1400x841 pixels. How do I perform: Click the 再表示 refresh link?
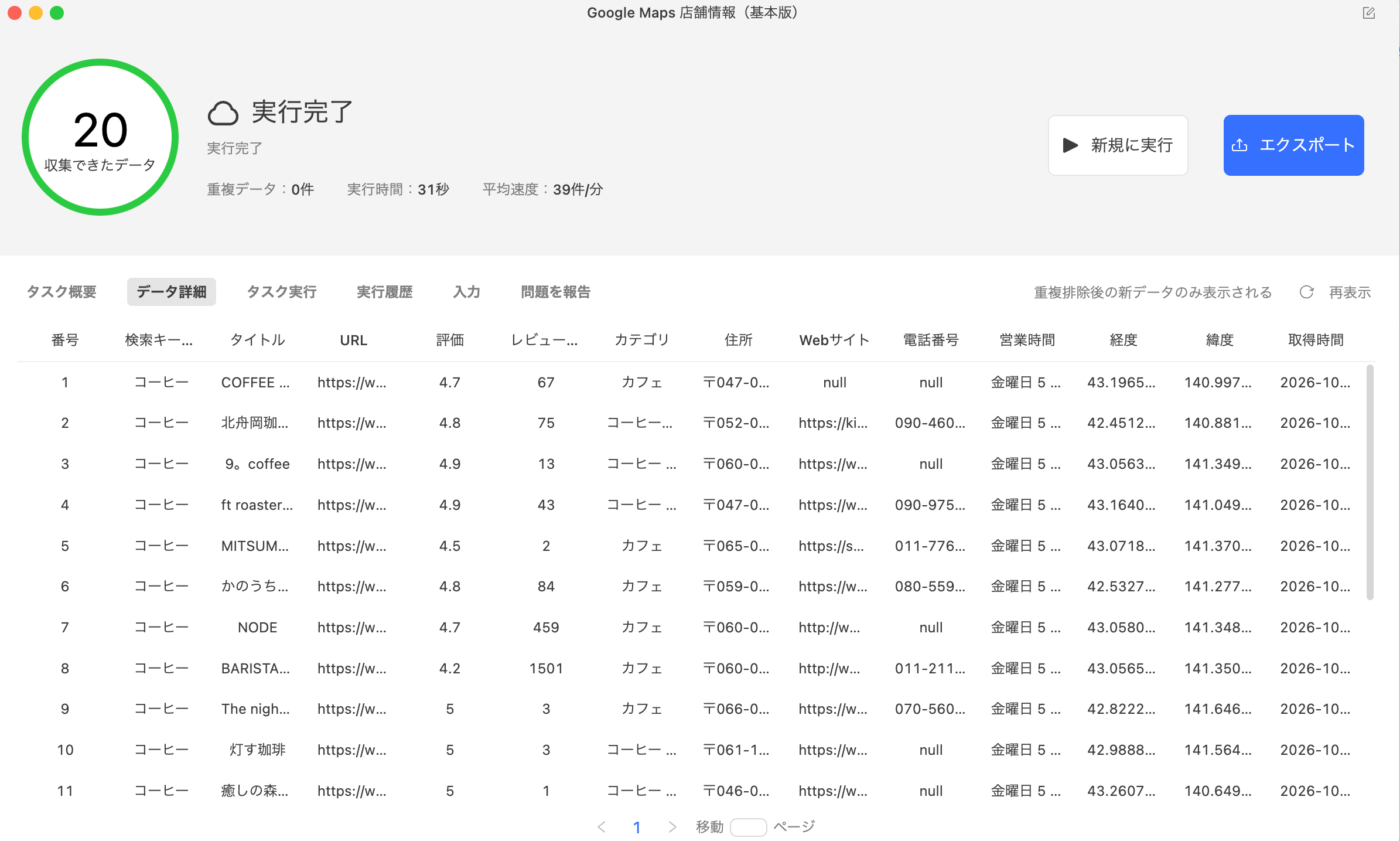pos(1350,292)
